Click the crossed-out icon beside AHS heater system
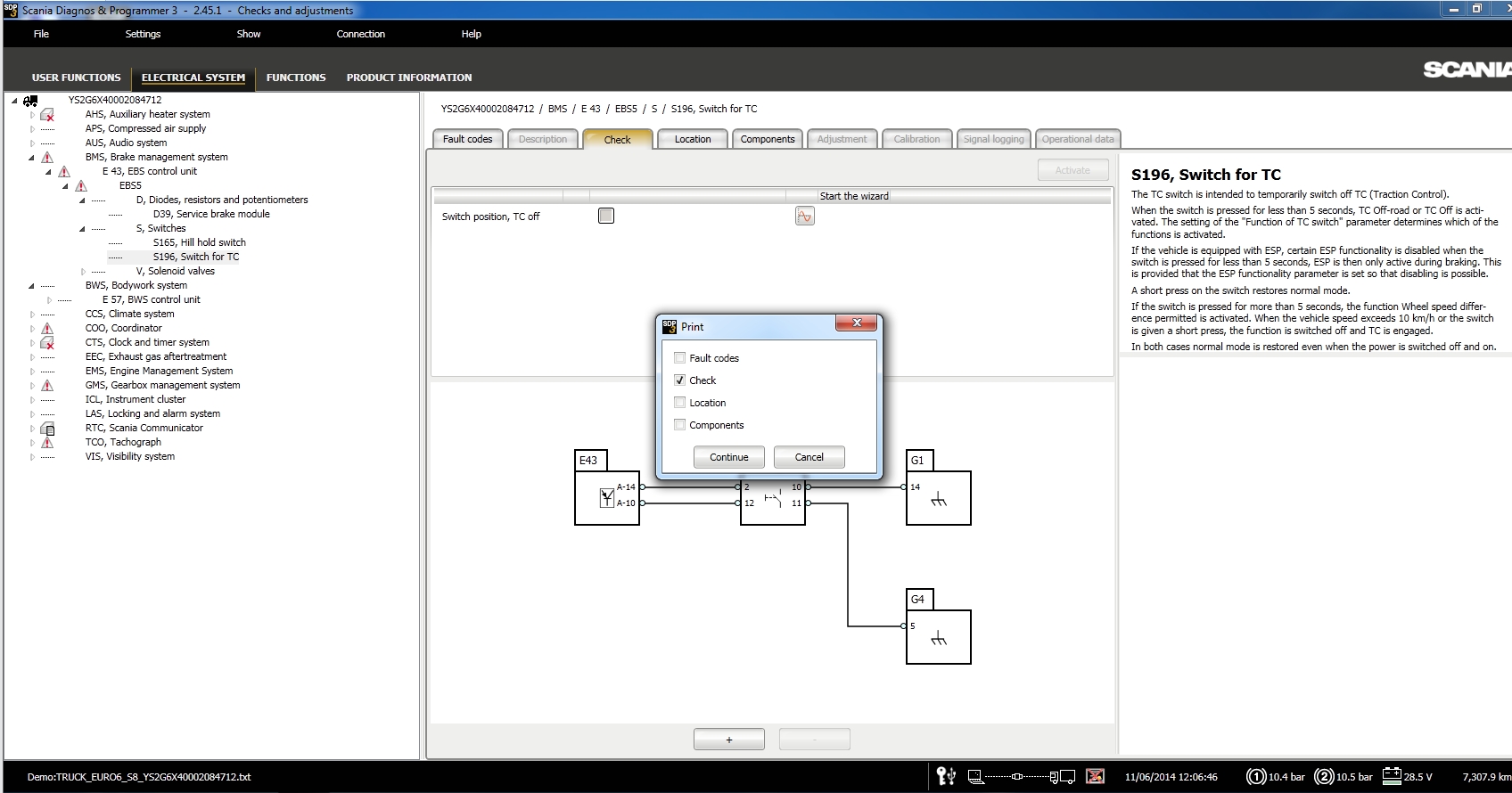Screen dimensions: 1512x793 (47, 115)
